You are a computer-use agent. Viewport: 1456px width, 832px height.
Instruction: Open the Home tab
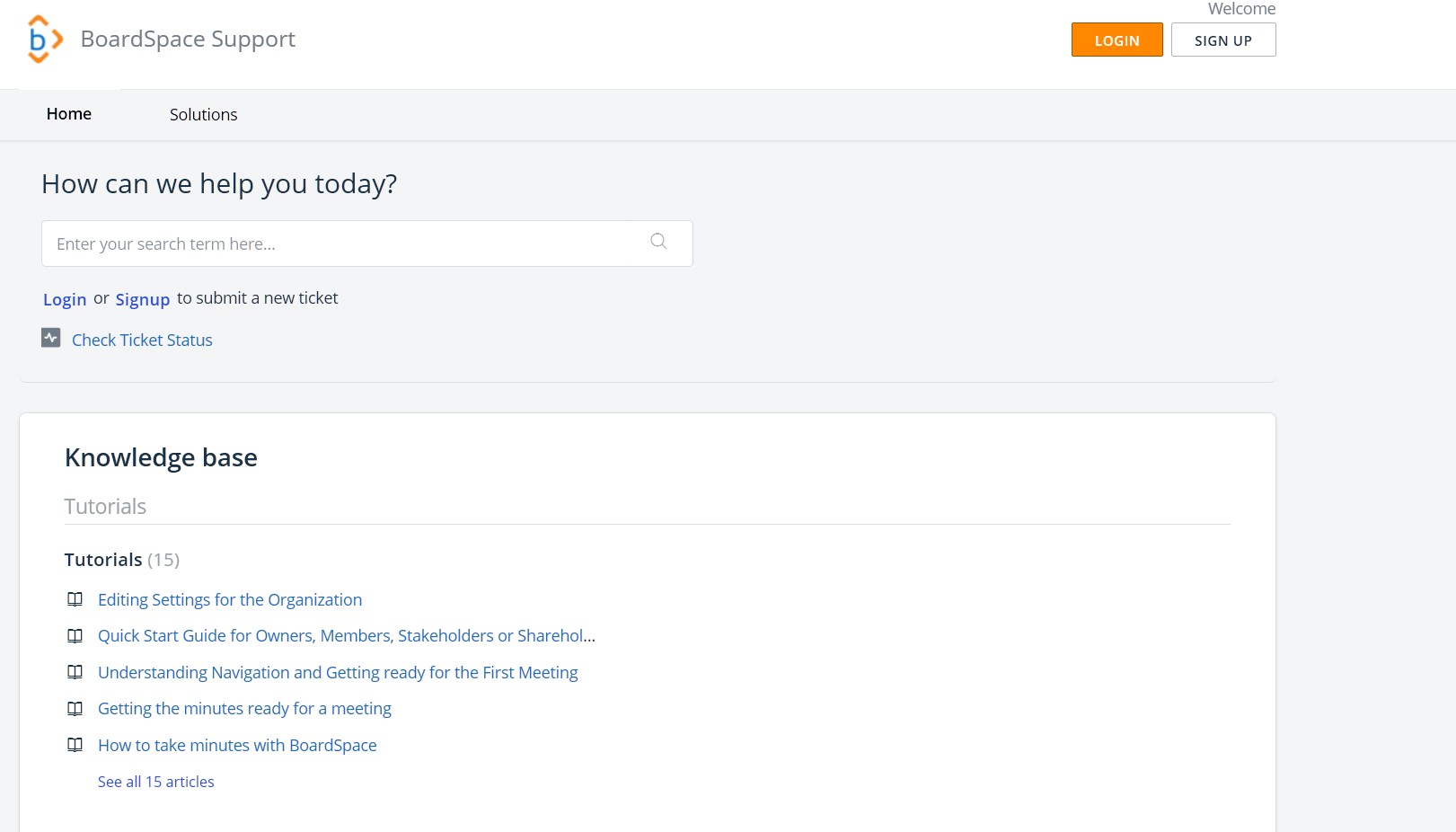[69, 114]
